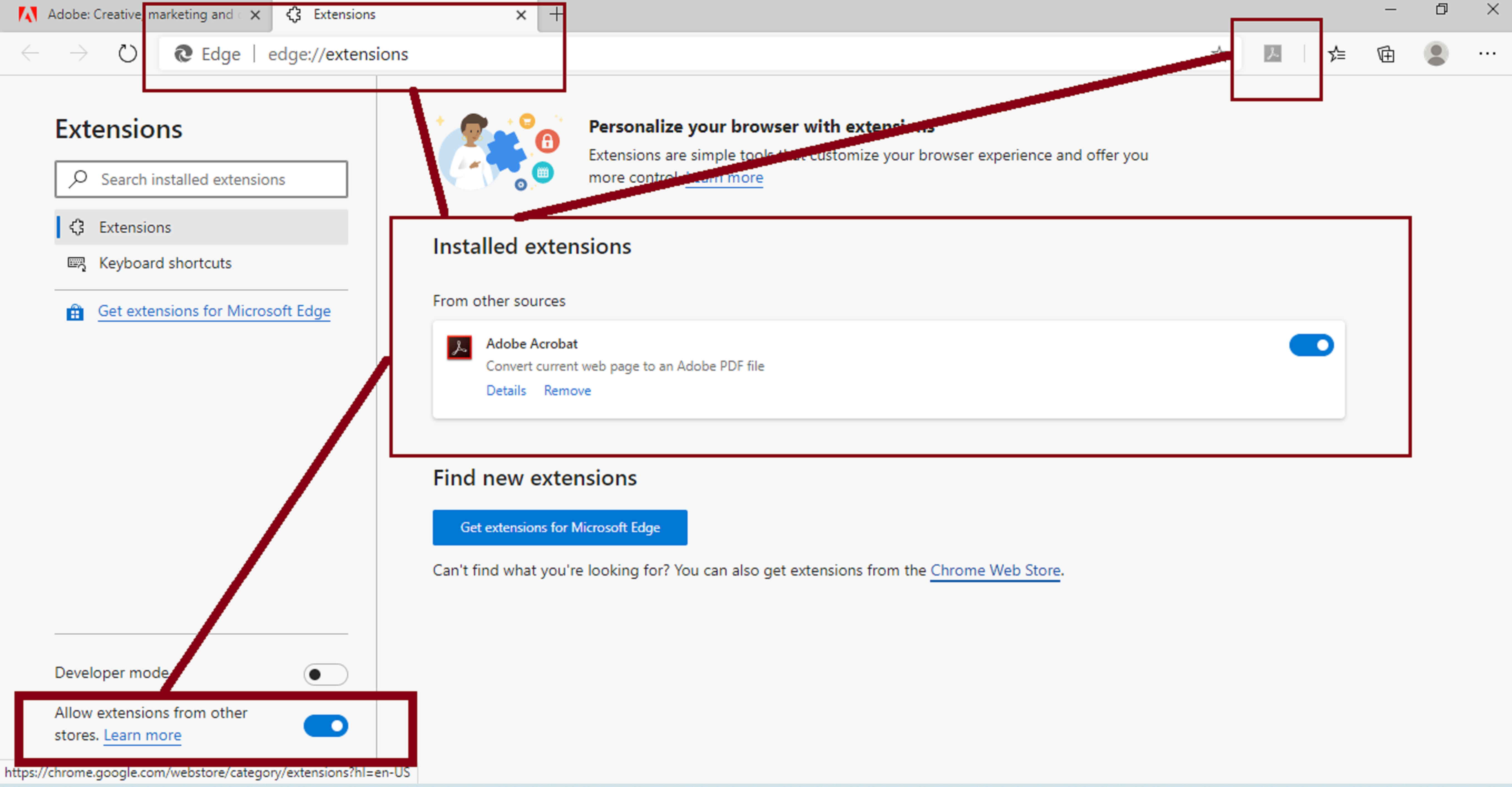Enable the Developer mode toggle

click(x=325, y=674)
